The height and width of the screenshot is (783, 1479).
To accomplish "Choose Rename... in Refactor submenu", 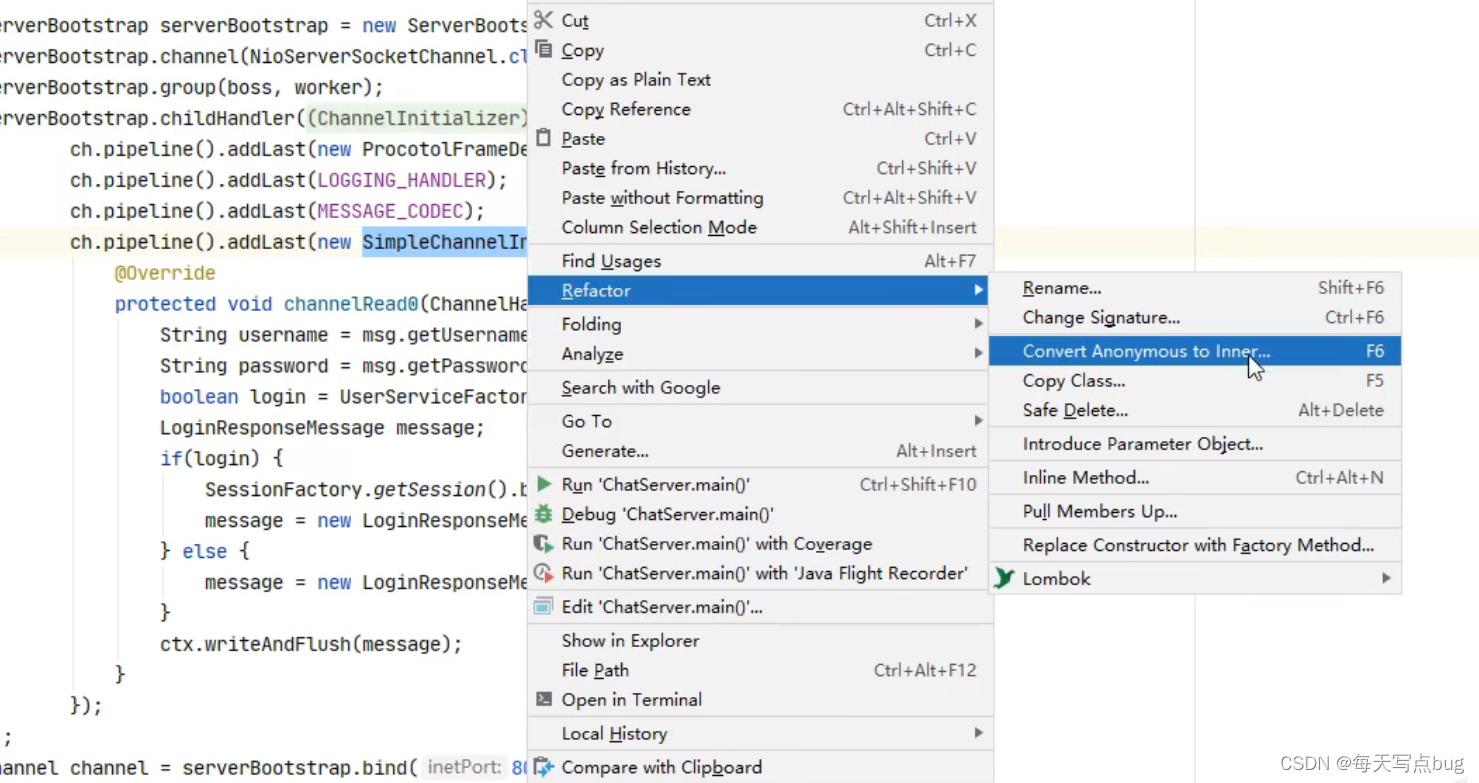I will [x=1195, y=288].
